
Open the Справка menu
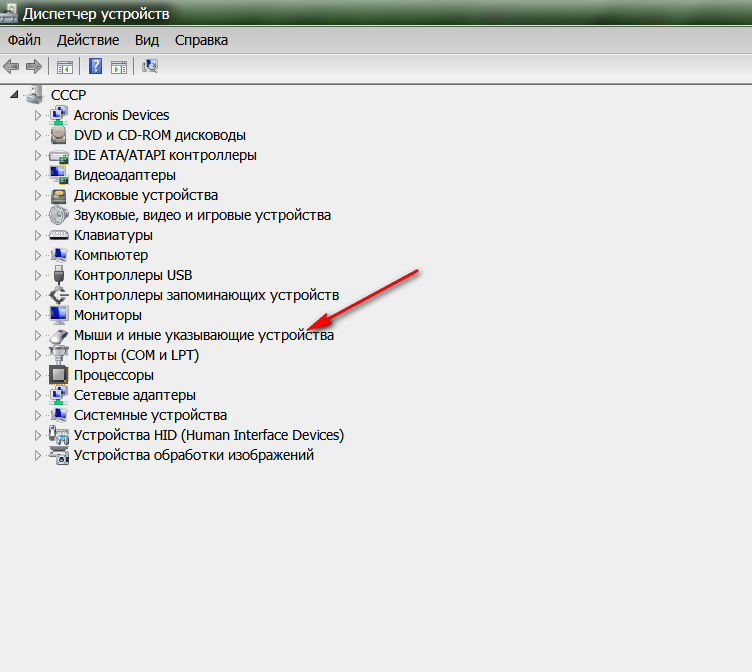201,40
